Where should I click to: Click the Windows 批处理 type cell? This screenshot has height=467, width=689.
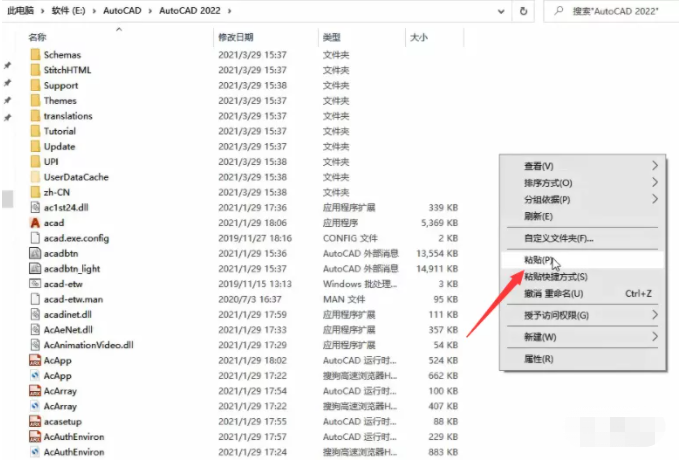pos(360,284)
